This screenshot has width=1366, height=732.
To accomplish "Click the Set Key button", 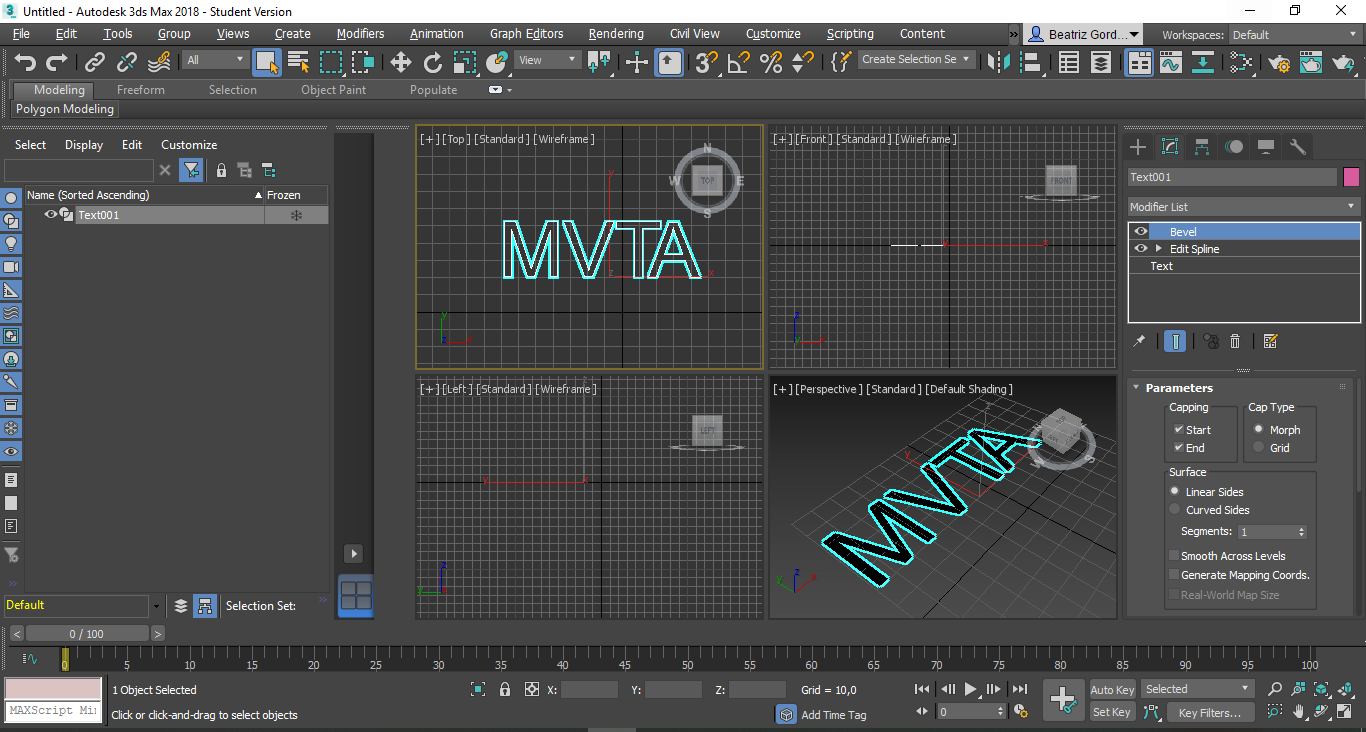I will click(x=1112, y=712).
